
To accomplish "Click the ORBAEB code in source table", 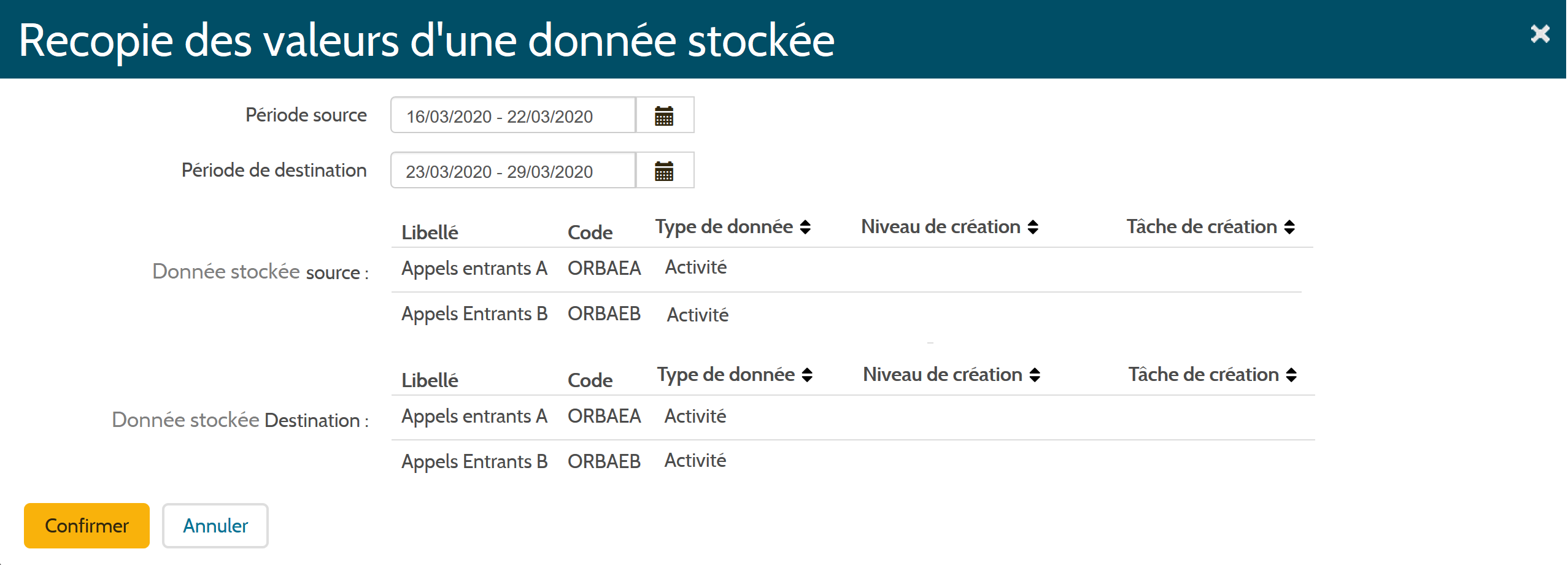I will point(604,314).
